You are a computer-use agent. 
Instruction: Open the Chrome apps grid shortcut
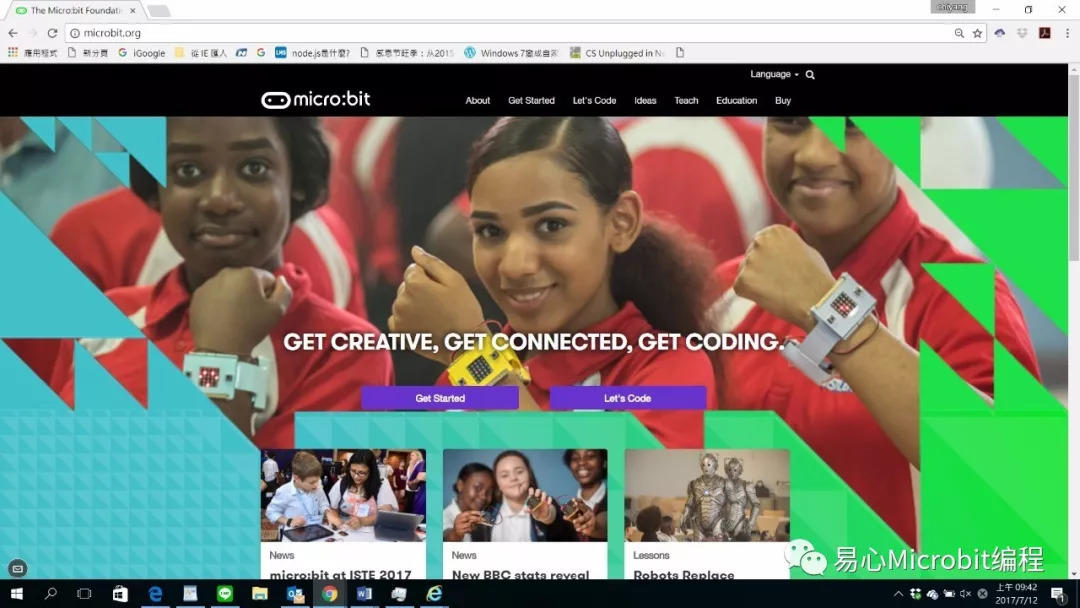point(12,52)
